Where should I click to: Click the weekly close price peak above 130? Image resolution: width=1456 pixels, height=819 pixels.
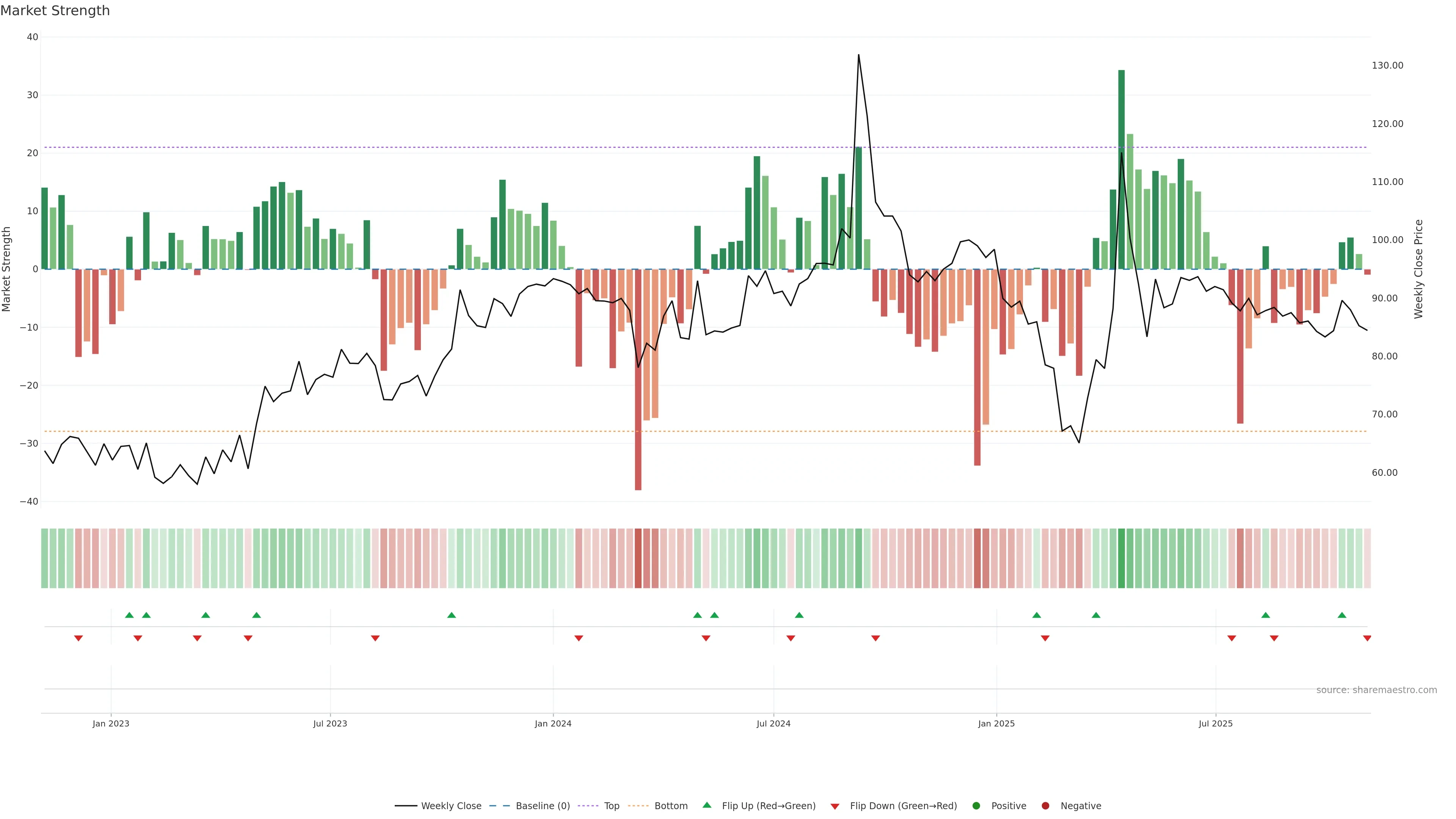[x=858, y=55]
